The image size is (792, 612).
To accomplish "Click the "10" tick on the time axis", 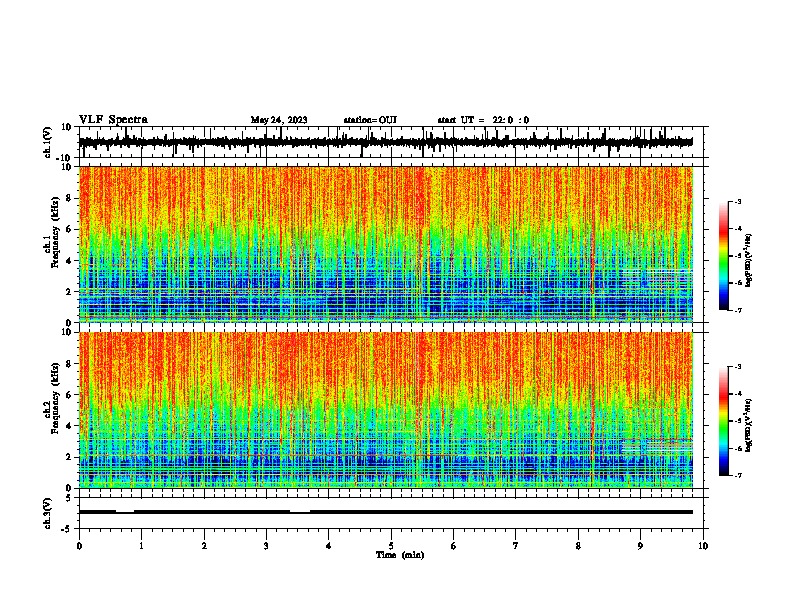I will [703, 546].
